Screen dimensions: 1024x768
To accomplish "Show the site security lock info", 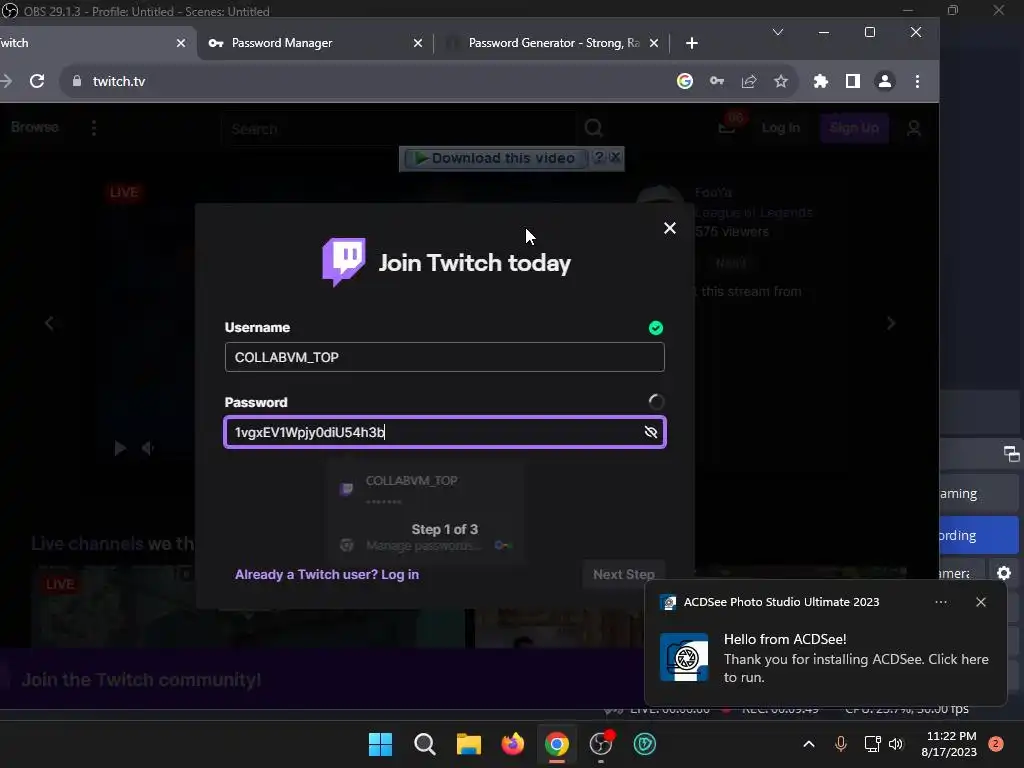I will point(77,81).
